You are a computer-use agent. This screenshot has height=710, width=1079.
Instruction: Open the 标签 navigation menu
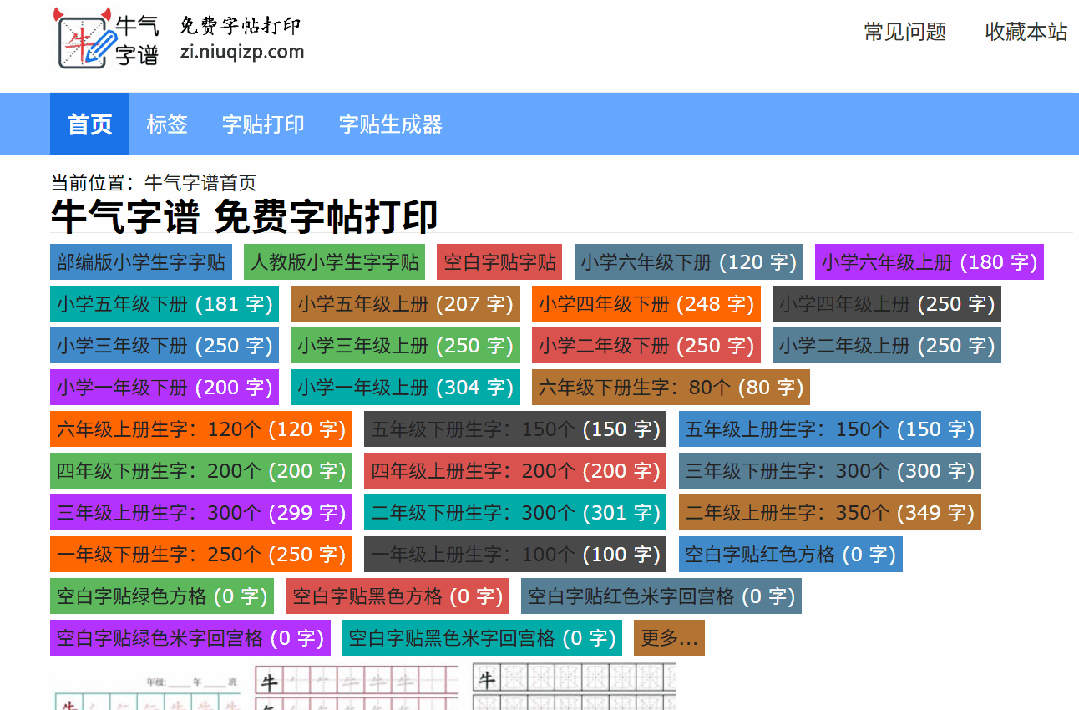click(165, 124)
